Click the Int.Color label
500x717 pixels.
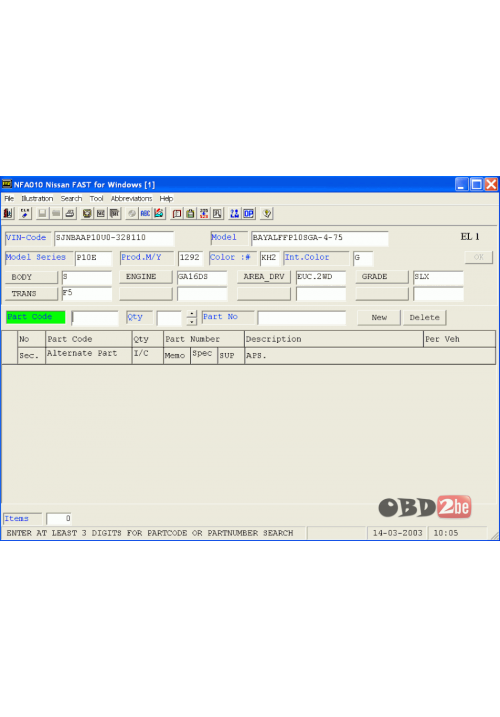[x=316, y=257]
